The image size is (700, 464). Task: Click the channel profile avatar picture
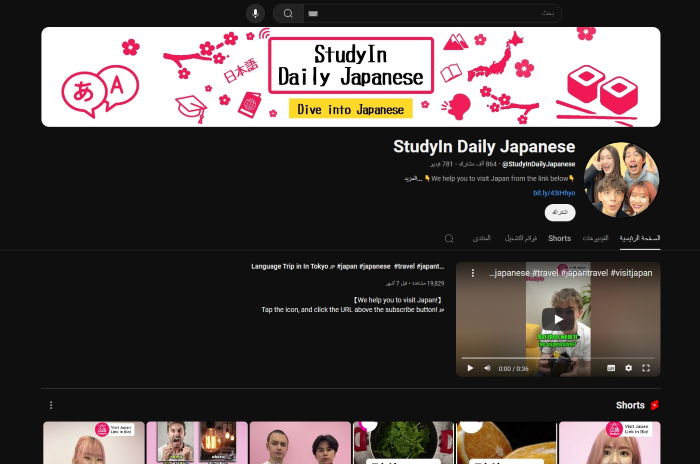(x=621, y=180)
